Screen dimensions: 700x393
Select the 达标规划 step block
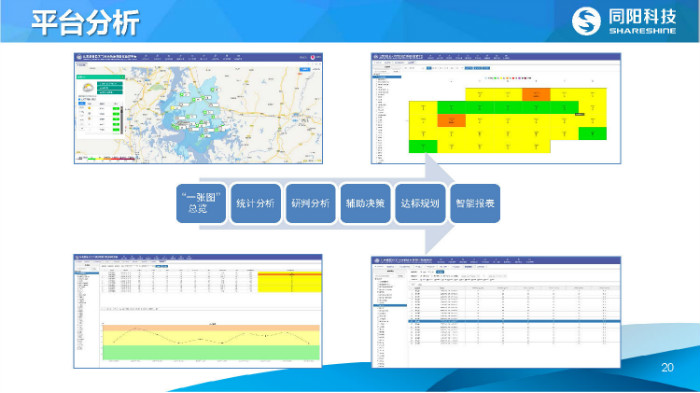[x=420, y=203]
